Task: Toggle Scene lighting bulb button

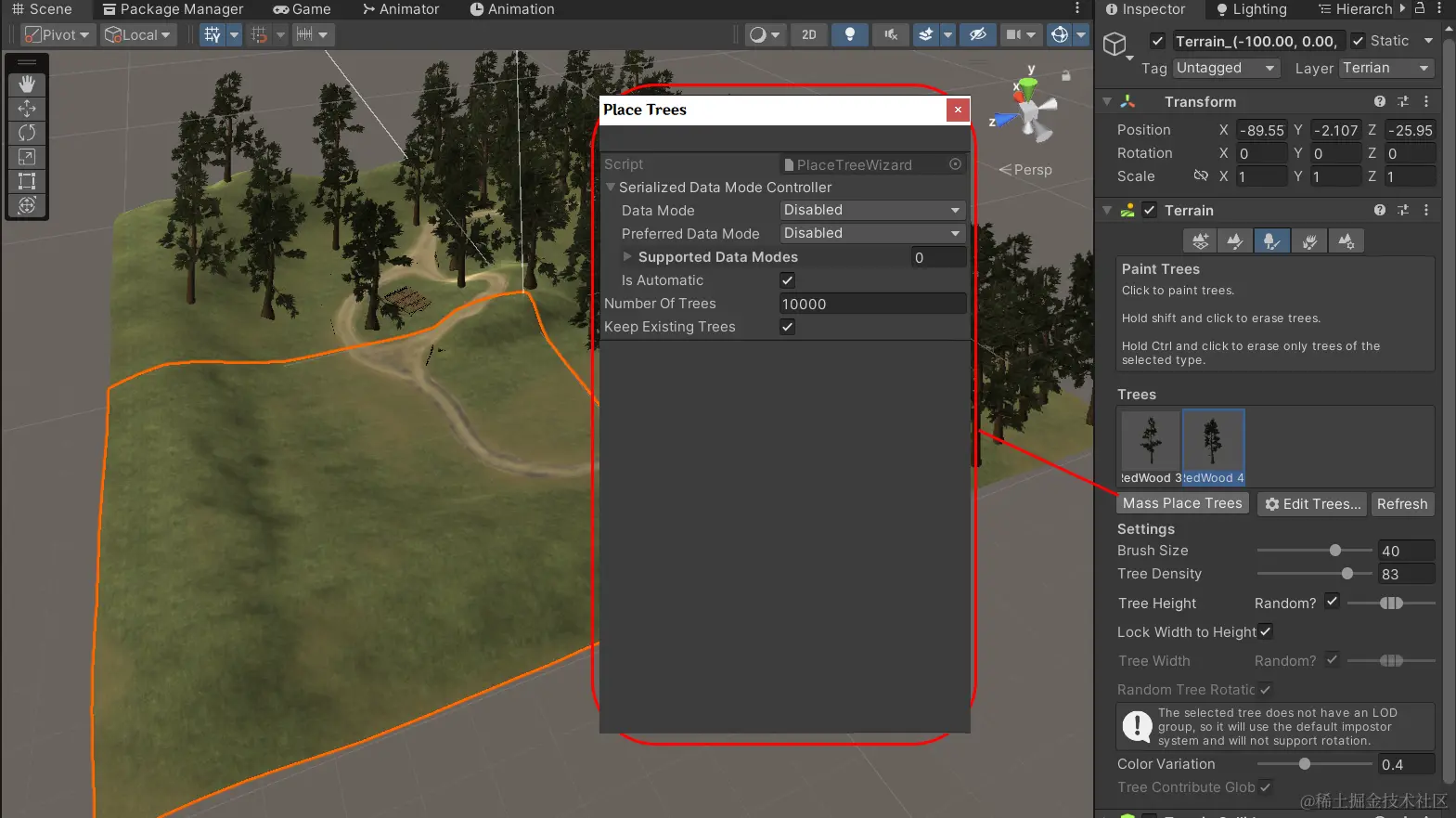Action: 850,34
